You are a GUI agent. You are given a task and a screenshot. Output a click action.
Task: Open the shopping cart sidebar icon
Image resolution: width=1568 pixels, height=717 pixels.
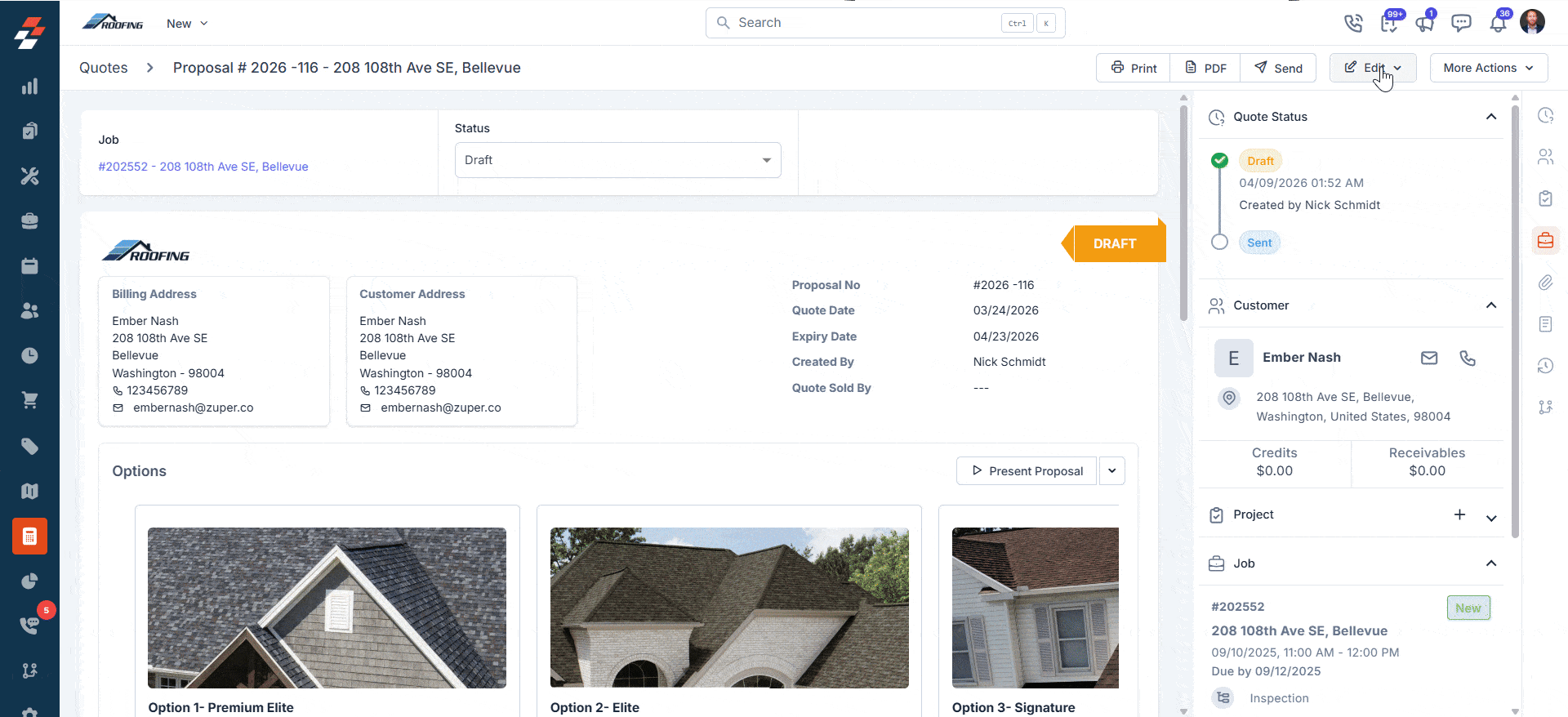(29, 400)
